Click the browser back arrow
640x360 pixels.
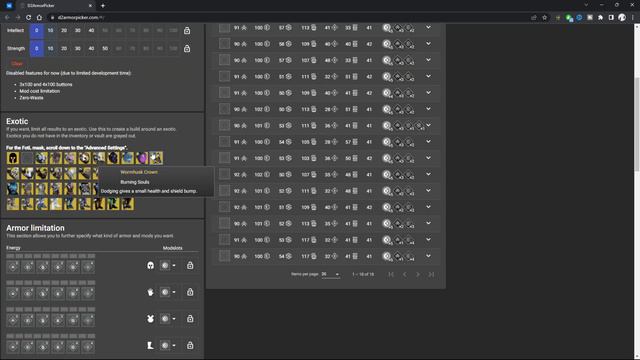7,18
